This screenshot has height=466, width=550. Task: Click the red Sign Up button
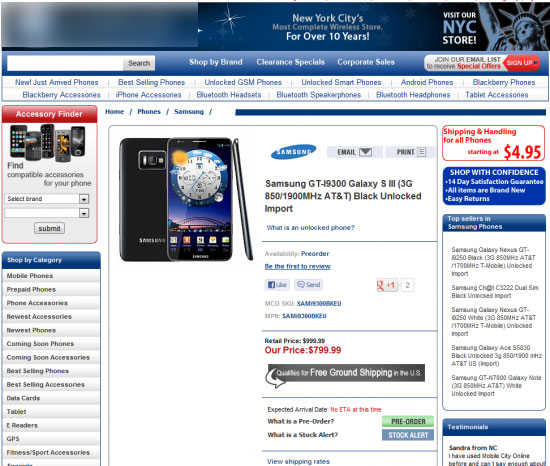click(x=521, y=63)
